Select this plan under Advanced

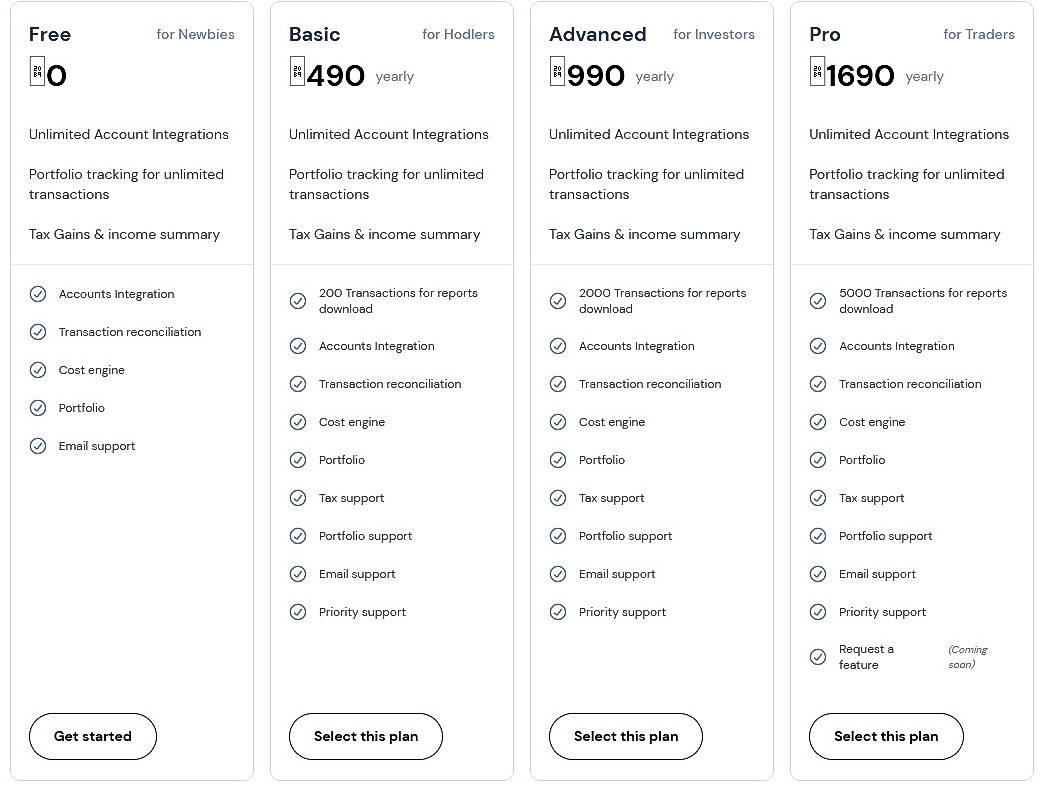click(x=625, y=736)
